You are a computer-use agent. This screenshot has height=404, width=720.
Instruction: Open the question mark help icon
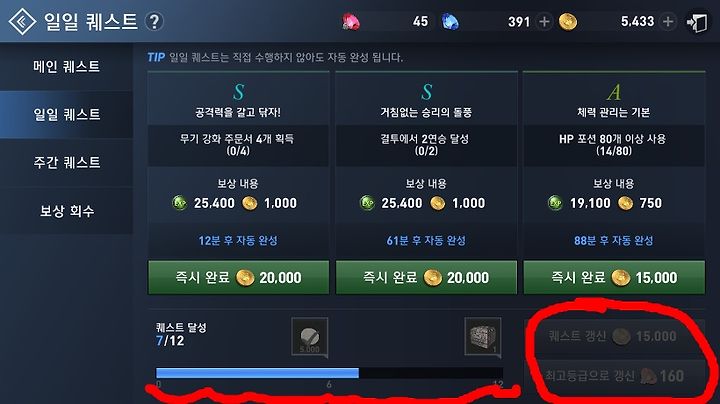pyautogui.click(x=154, y=22)
